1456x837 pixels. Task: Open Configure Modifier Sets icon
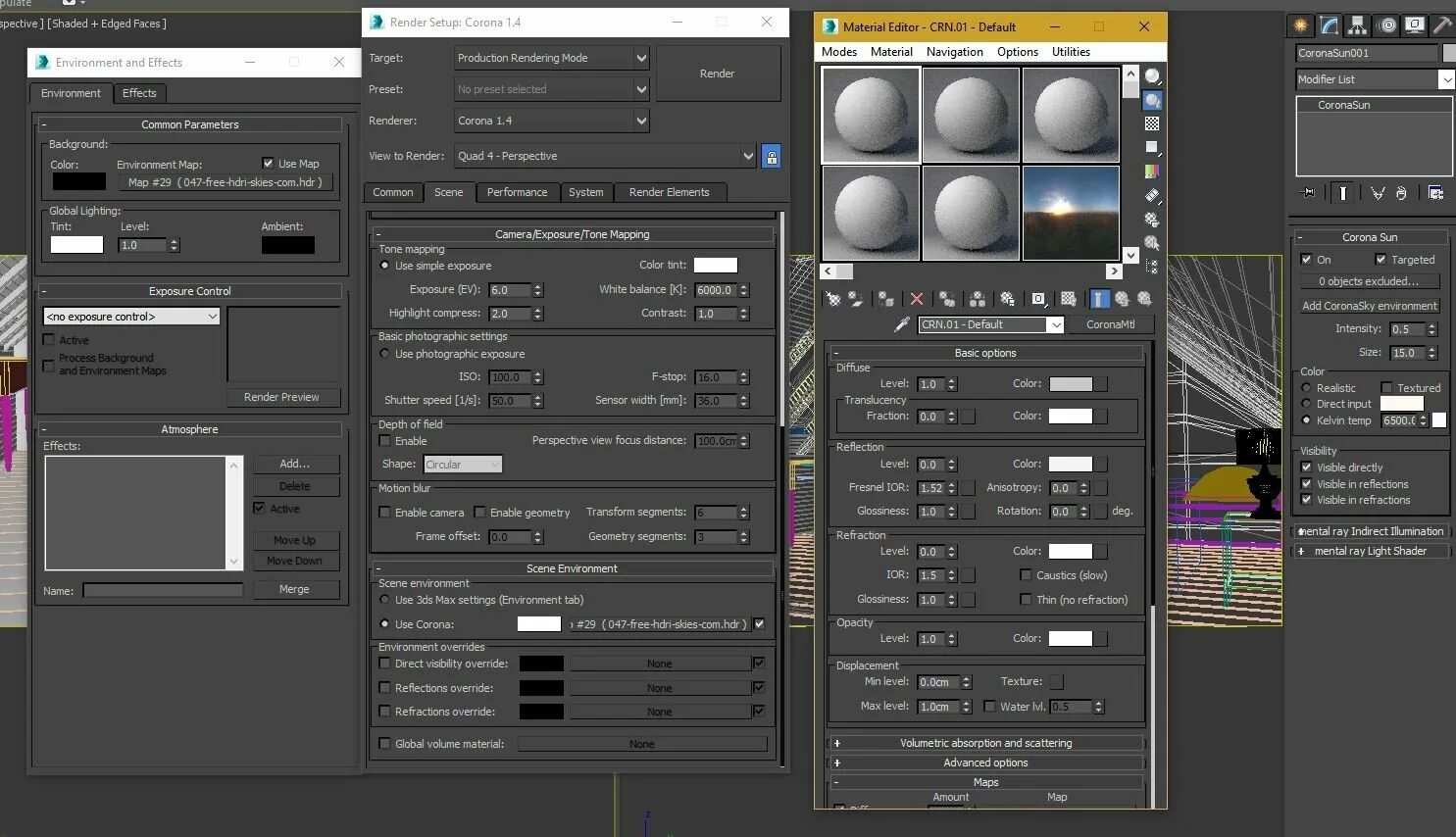tap(1435, 193)
